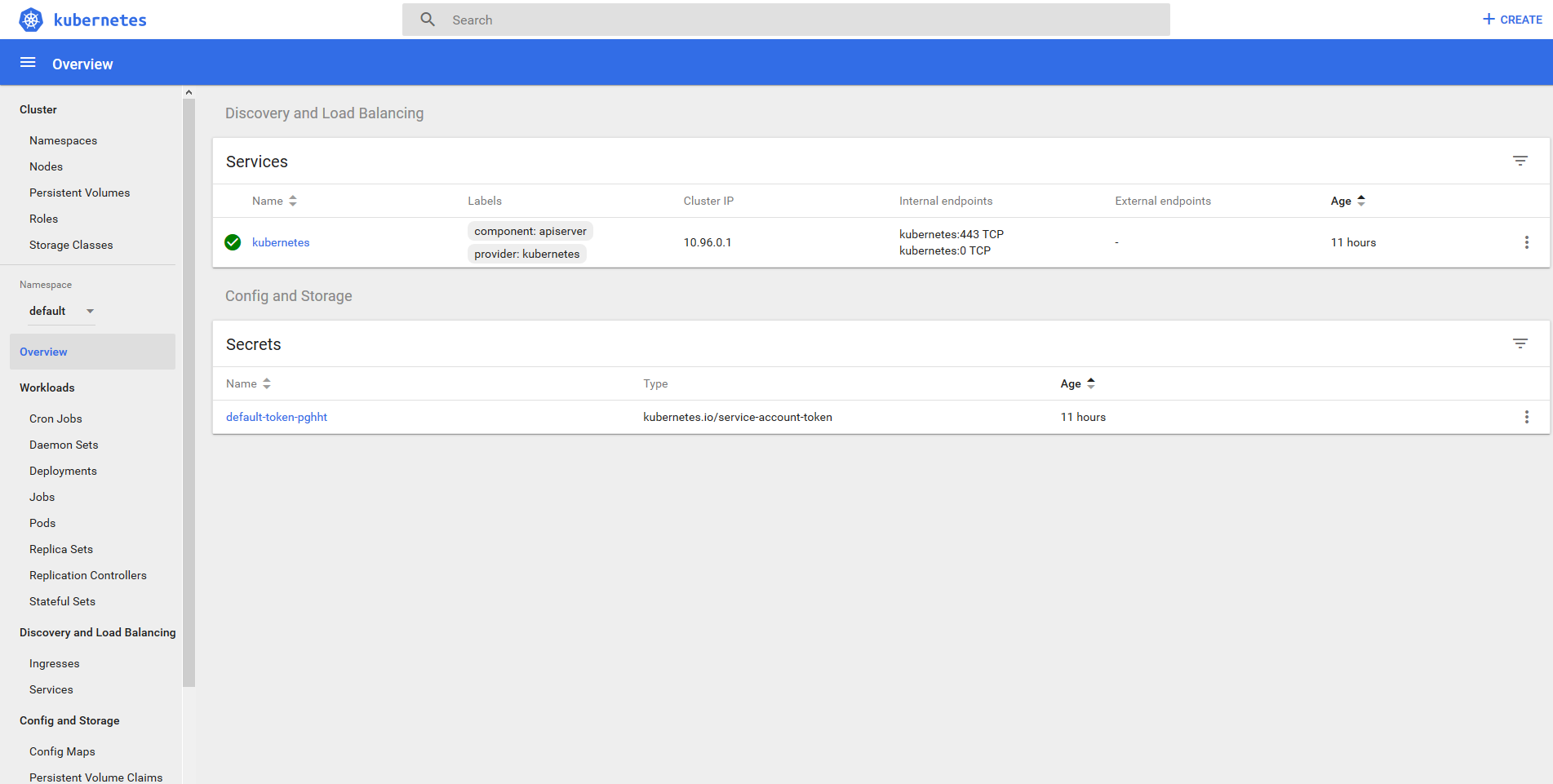1553x784 pixels.
Task: Click the External endpoints column header
Action: (1163, 201)
